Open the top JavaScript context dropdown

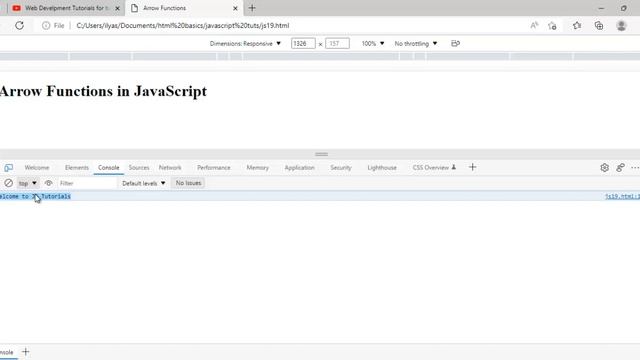click(x=27, y=183)
